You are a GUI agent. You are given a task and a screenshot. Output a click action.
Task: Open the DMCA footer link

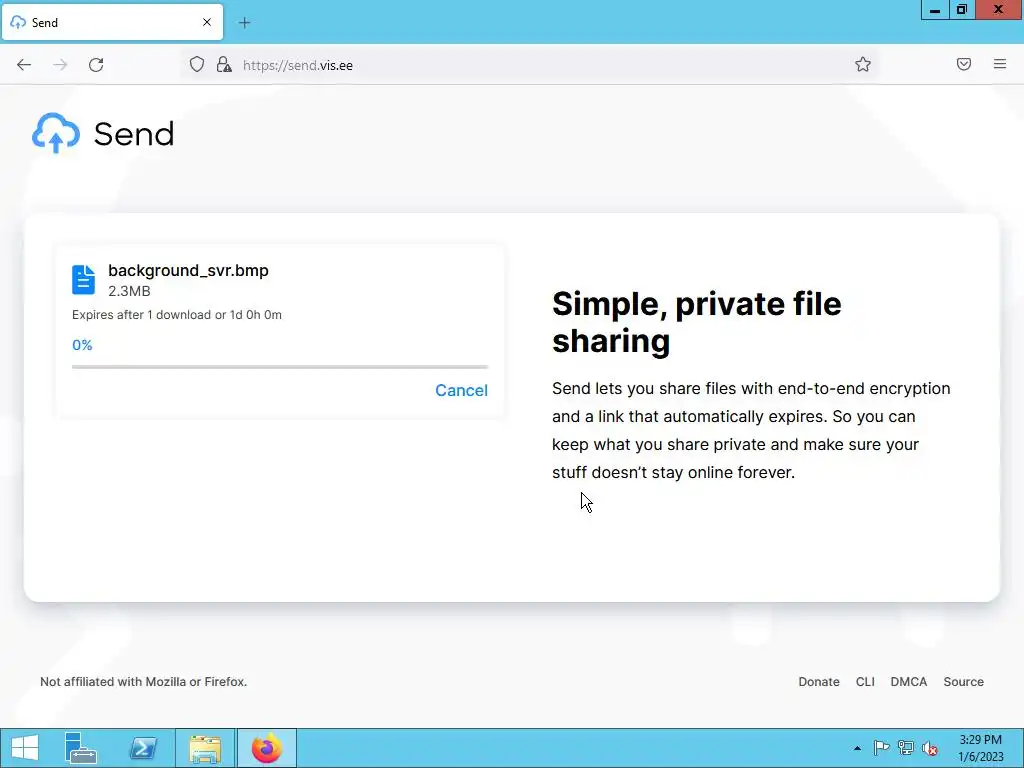(x=908, y=681)
